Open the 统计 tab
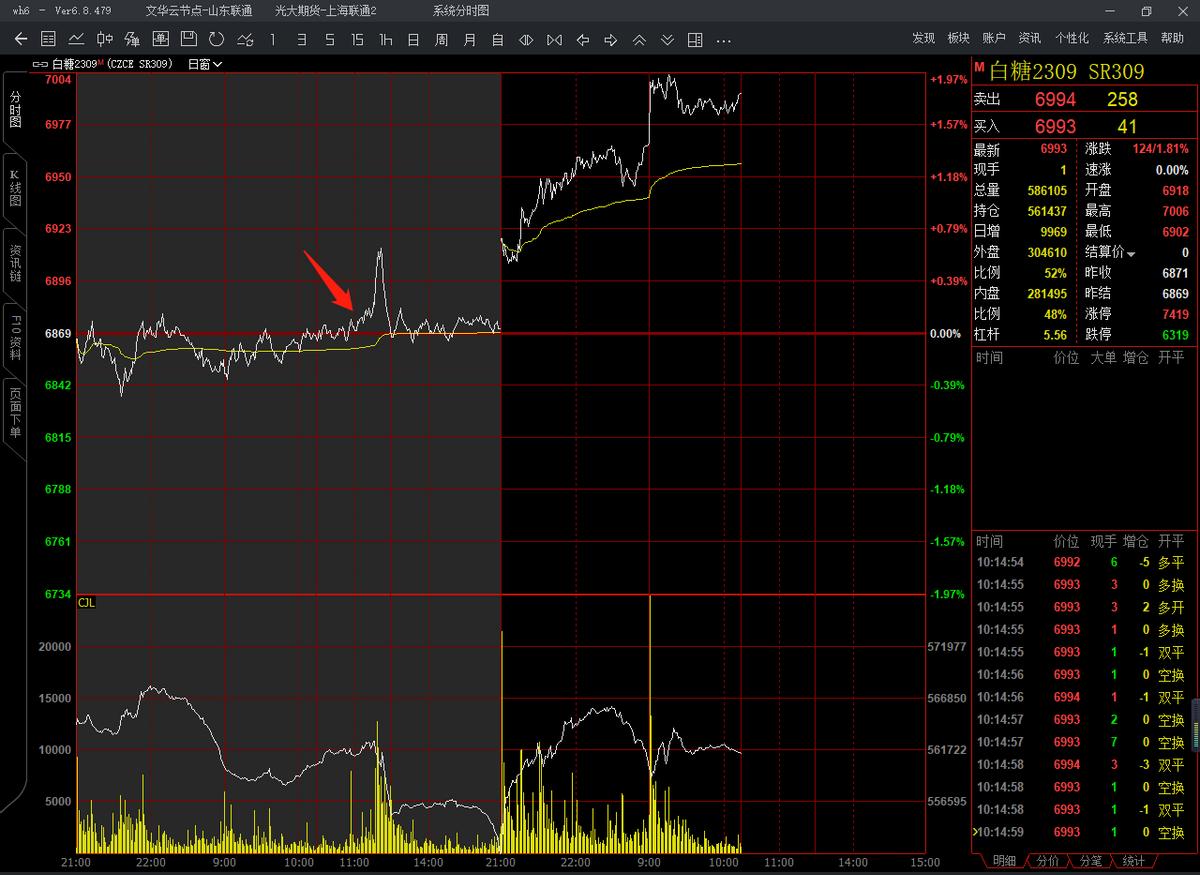The image size is (1200, 875). (1133, 861)
